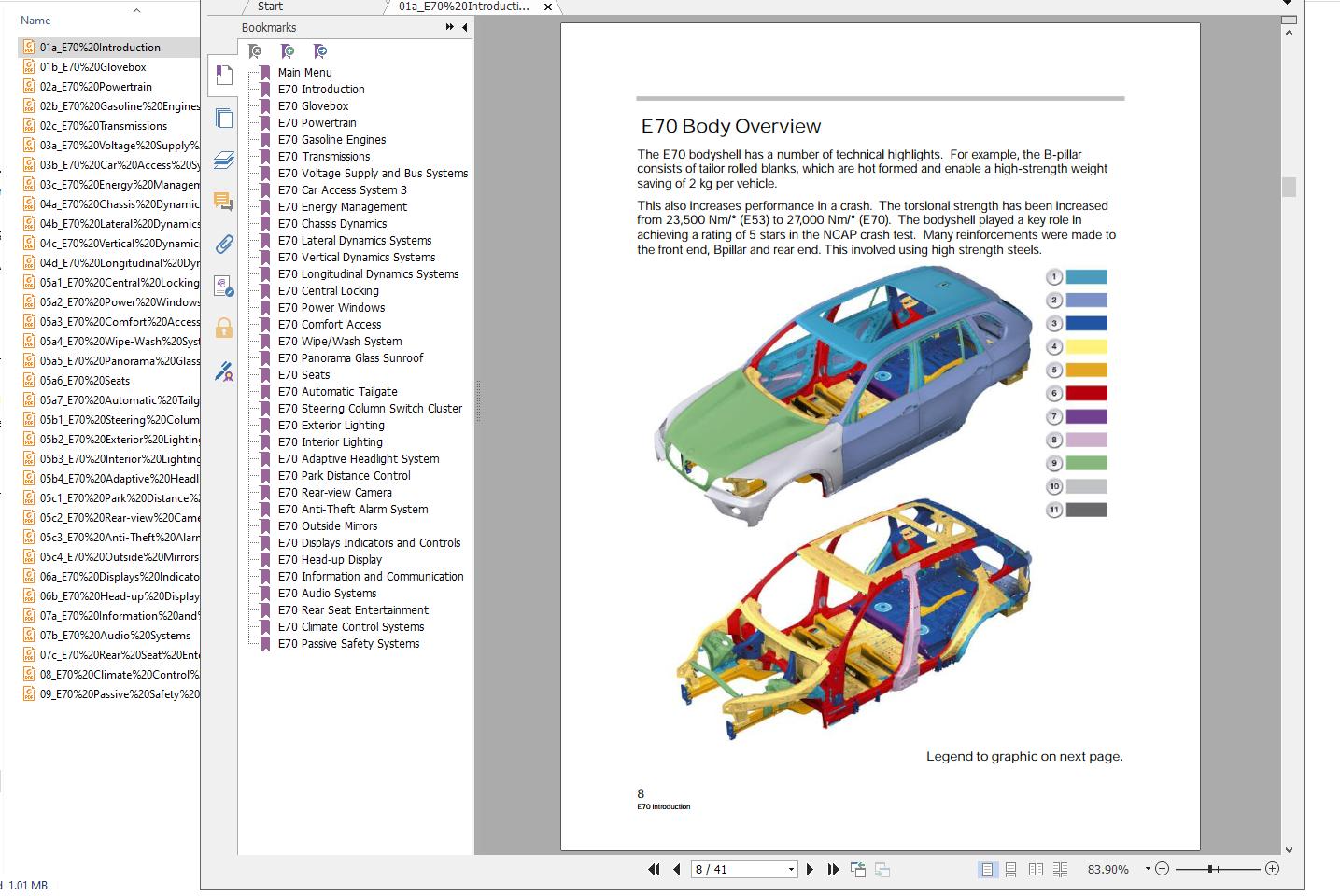The image size is (1340, 896).
Task: Switch to facing pages view
Action: click(x=1036, y=870)
